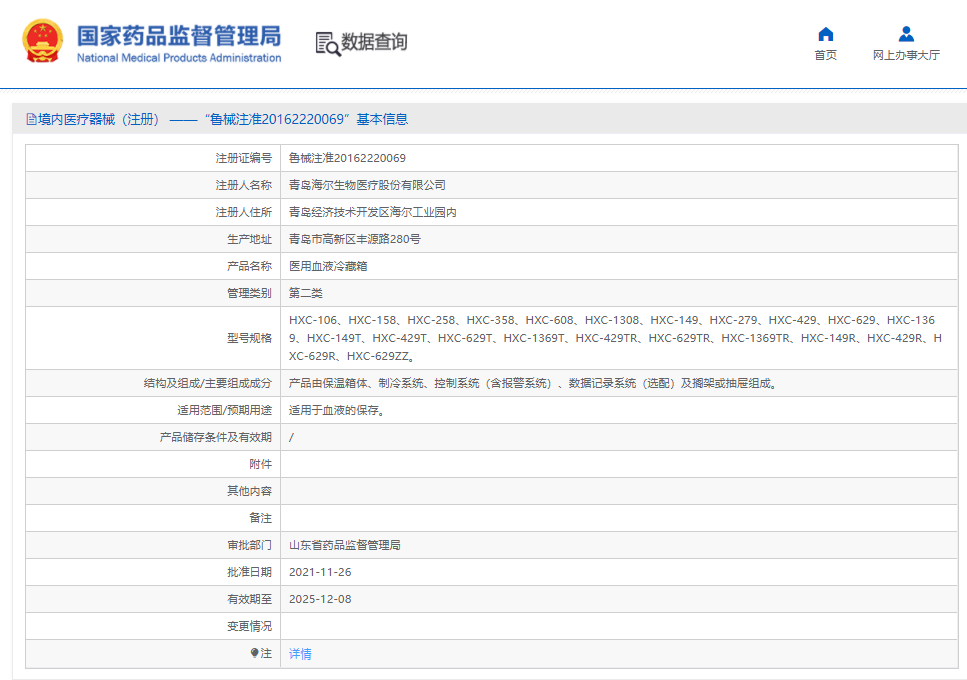This screenshot has width=967, height=680.
Task: Click approval date 2021-11-26
Action: point(320,572)
